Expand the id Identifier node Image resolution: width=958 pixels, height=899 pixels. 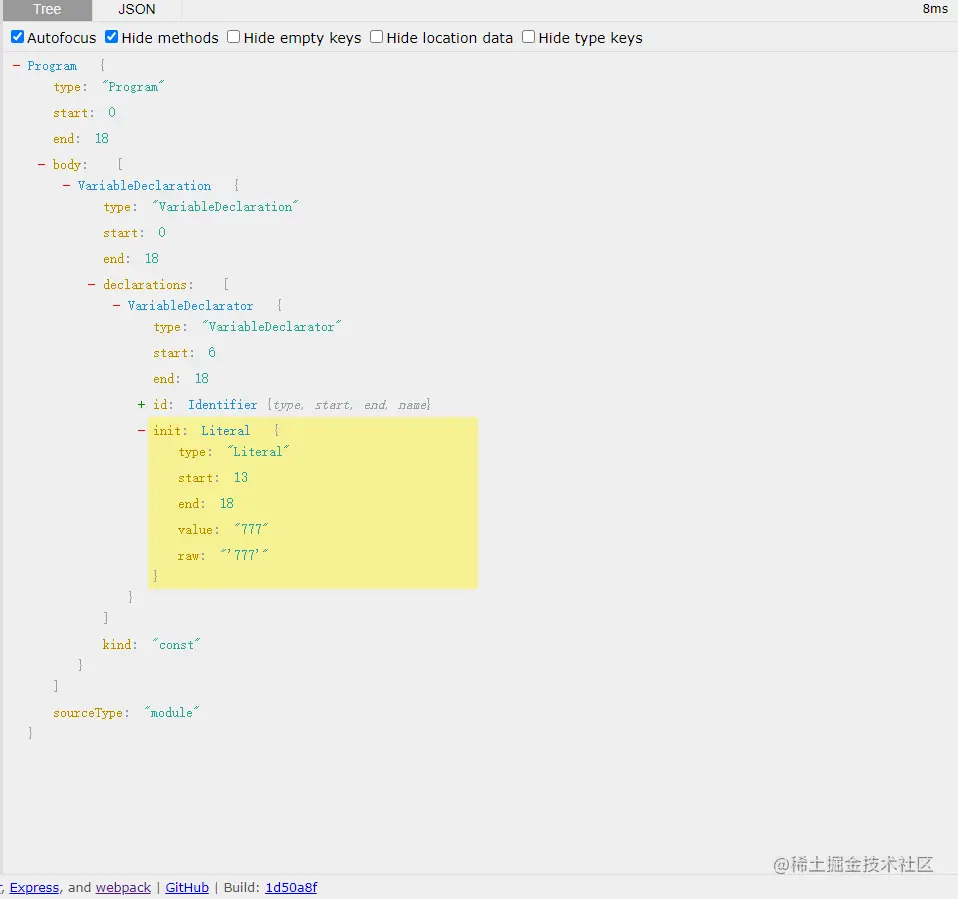point(142,405)
